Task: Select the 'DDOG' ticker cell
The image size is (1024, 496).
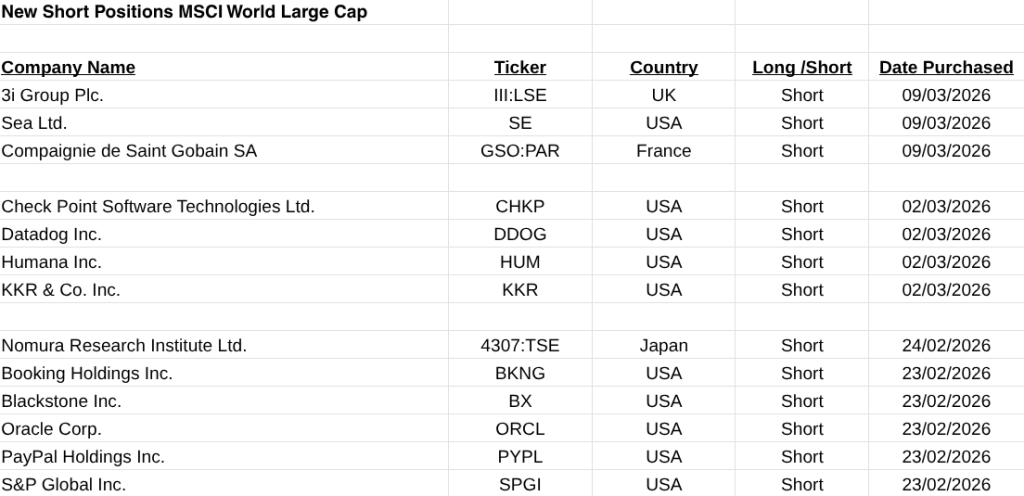Action: 520,234
